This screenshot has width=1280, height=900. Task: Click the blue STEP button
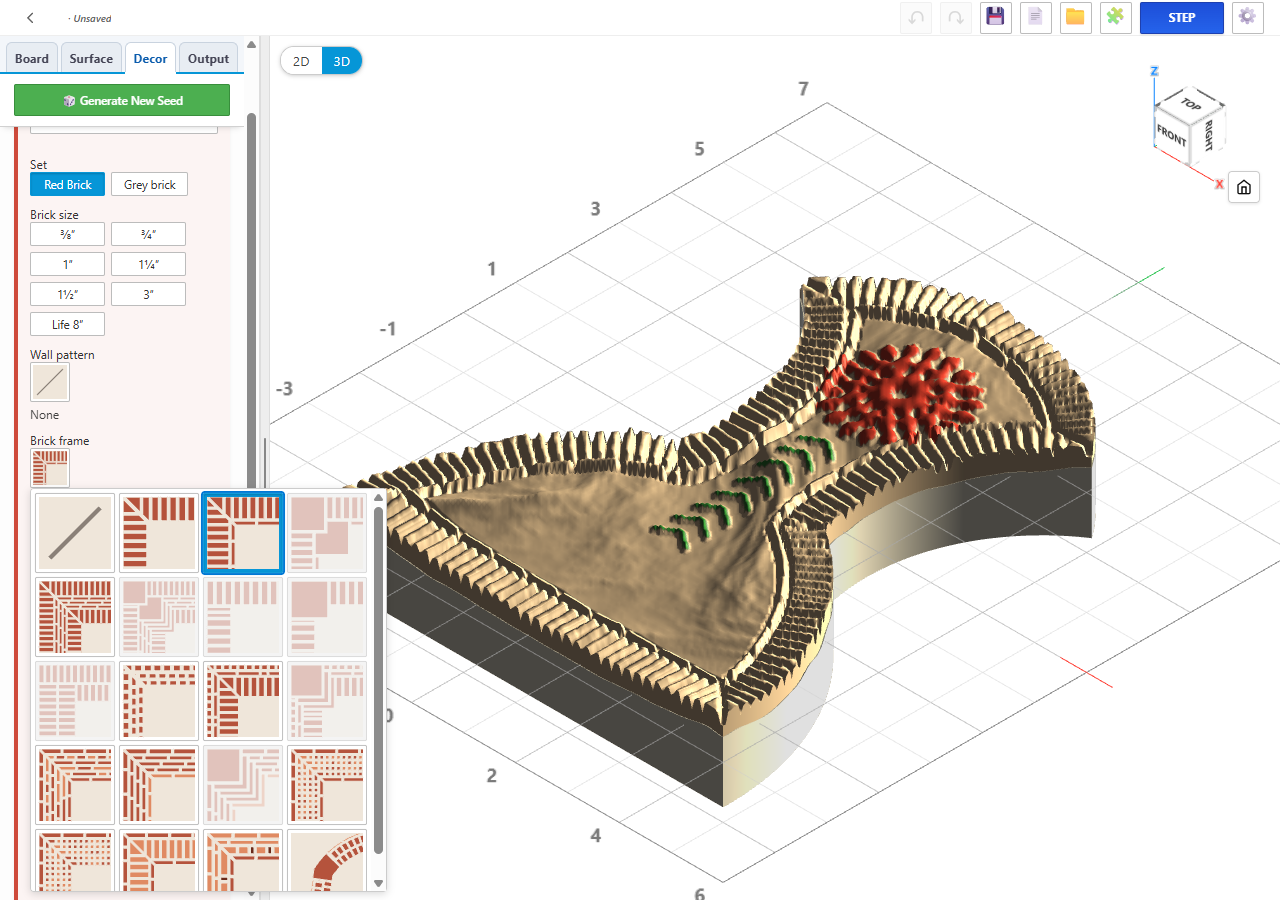[x=1181, y=17]
